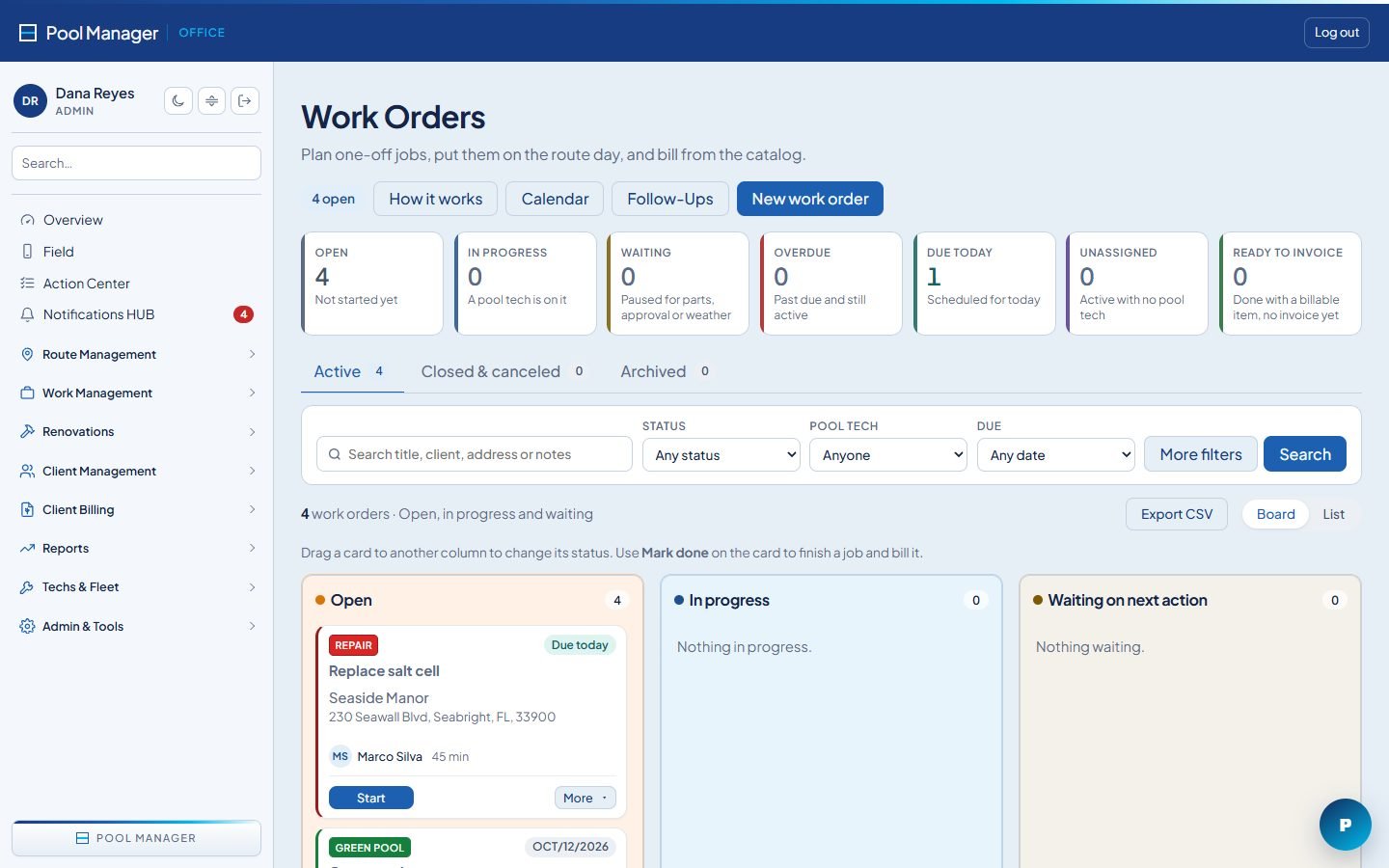Open Action Center in sidebar
This screenshot has height=868, width=1389.
click(136, 284)
